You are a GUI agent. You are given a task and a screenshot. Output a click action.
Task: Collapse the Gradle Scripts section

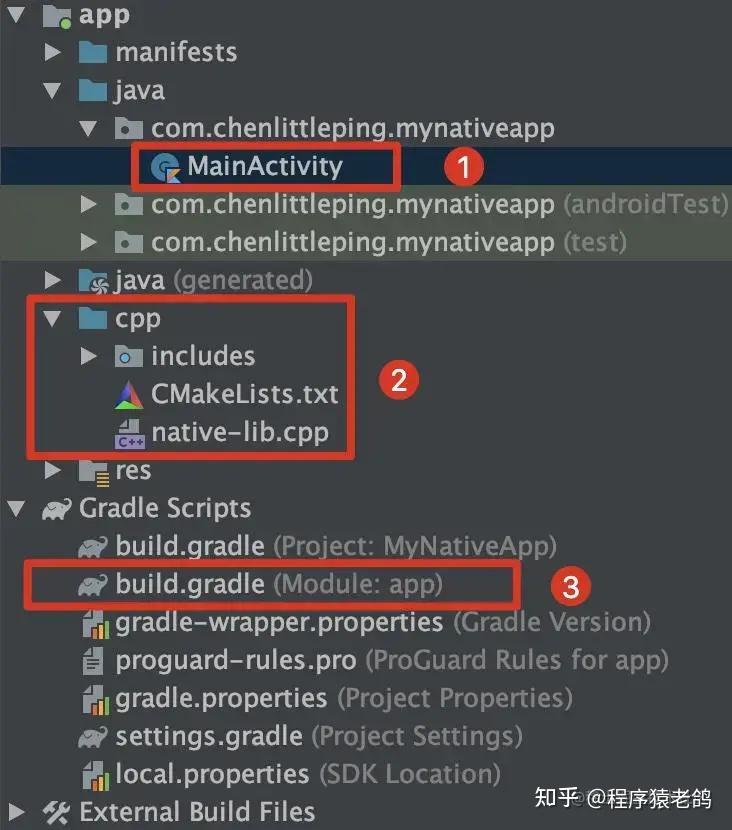(16, 508)
